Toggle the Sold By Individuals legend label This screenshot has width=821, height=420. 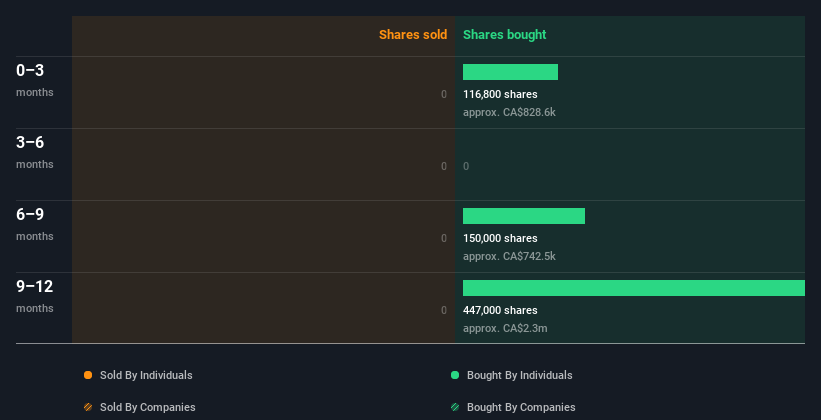pyautogui.click(x=146, y=375)
